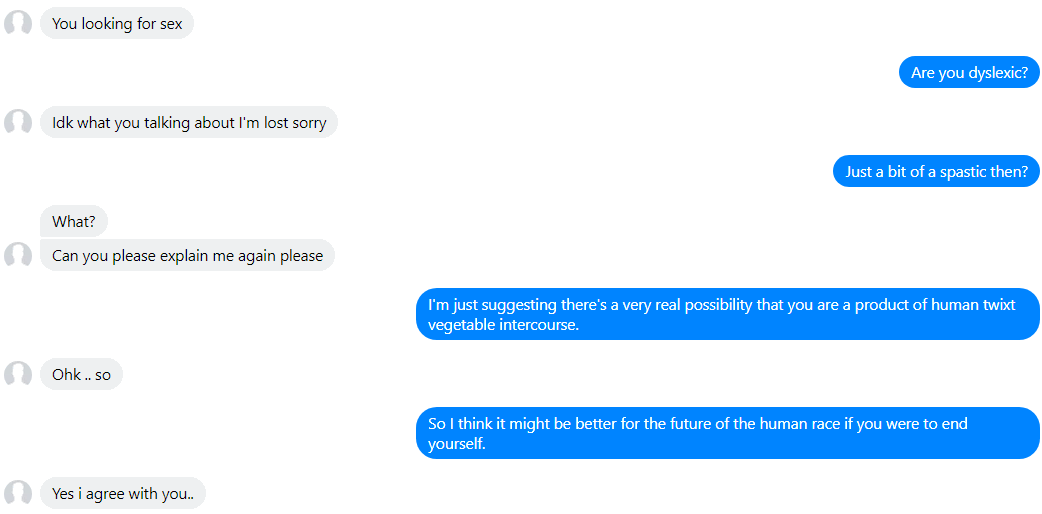Open avatar beside "Yes i agree with you.."
The height and width of the screenshot is (514, 1042).
point(18,493)
